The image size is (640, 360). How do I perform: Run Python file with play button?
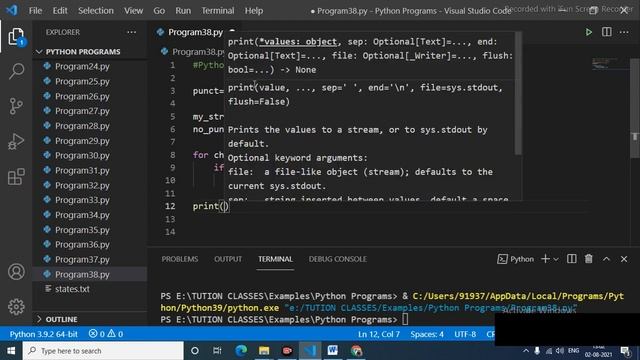point(589,32)
